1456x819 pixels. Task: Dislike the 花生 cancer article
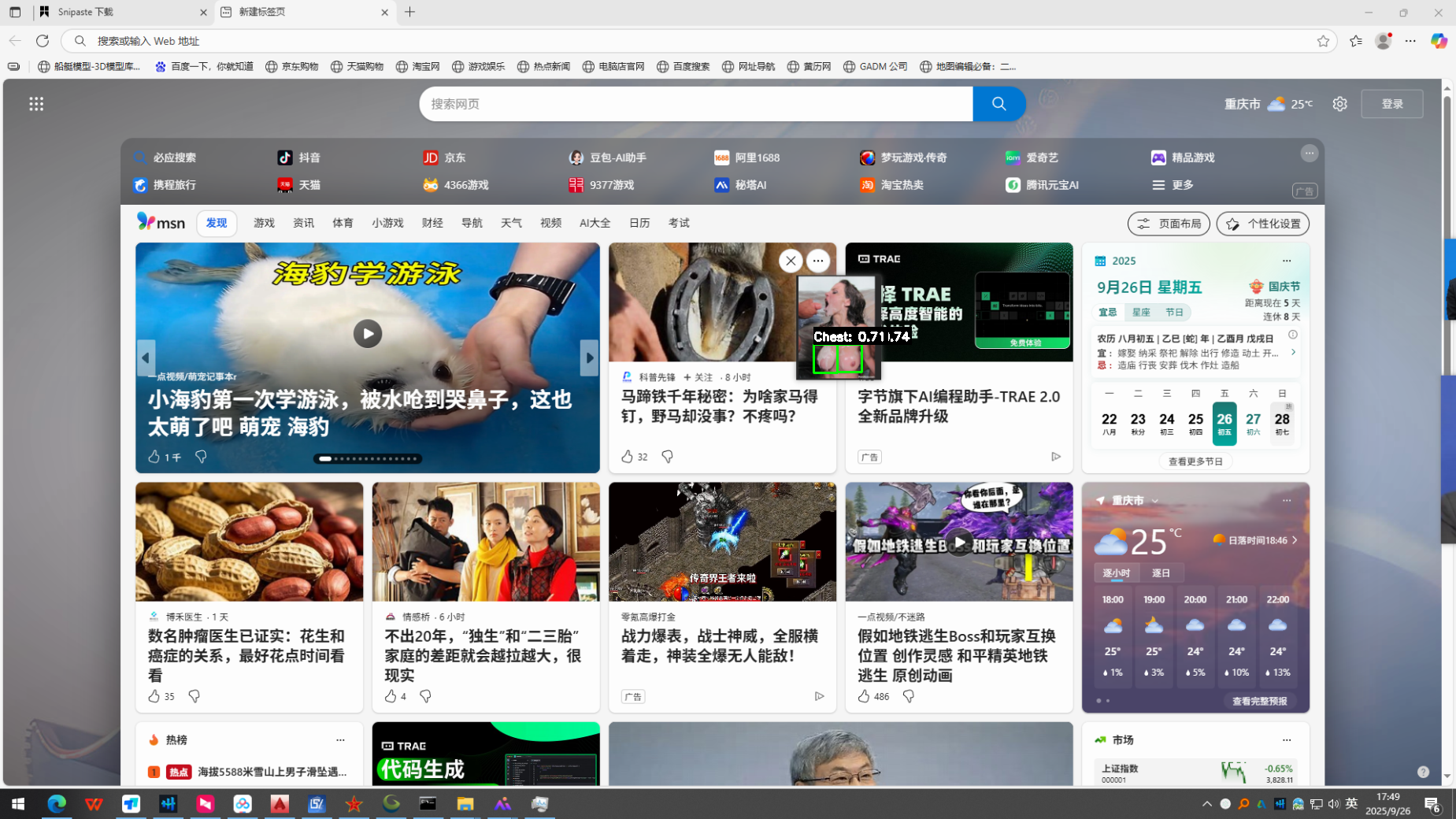coord(194,696)
